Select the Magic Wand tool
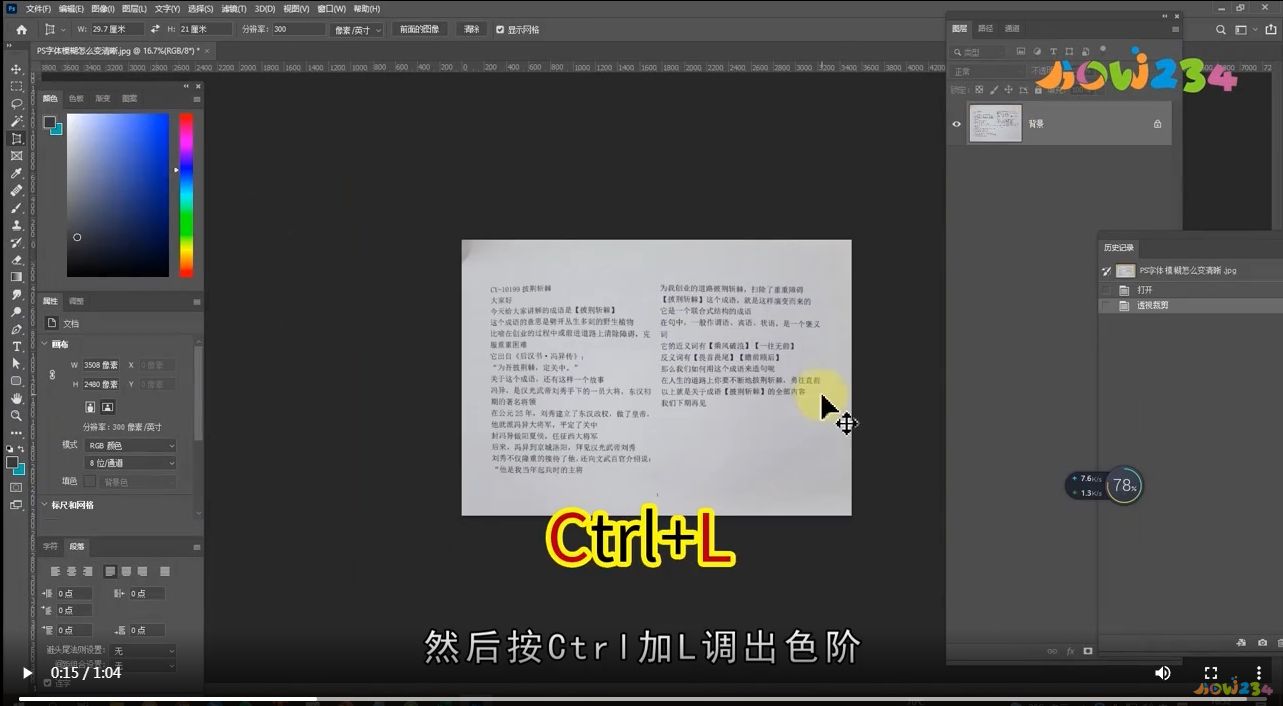 pyautogui.click(x=16, y=121)
